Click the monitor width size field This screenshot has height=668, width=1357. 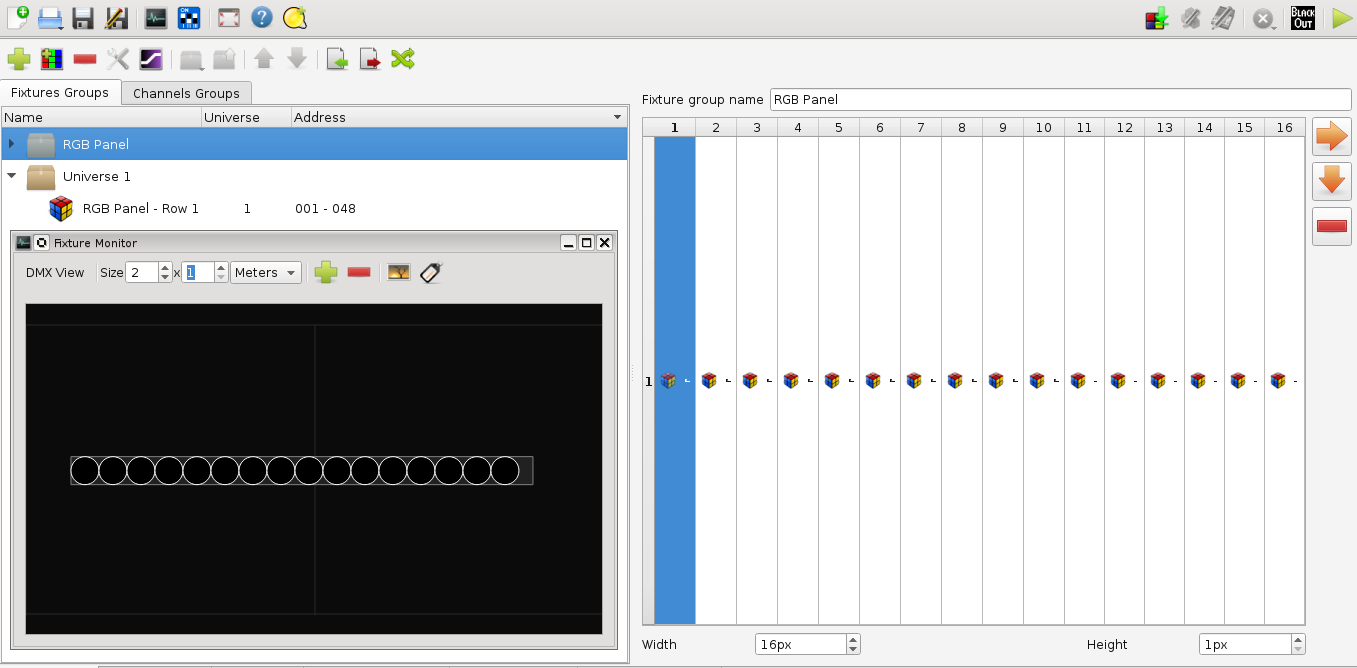pyautogui.click(x=141, y=272)
